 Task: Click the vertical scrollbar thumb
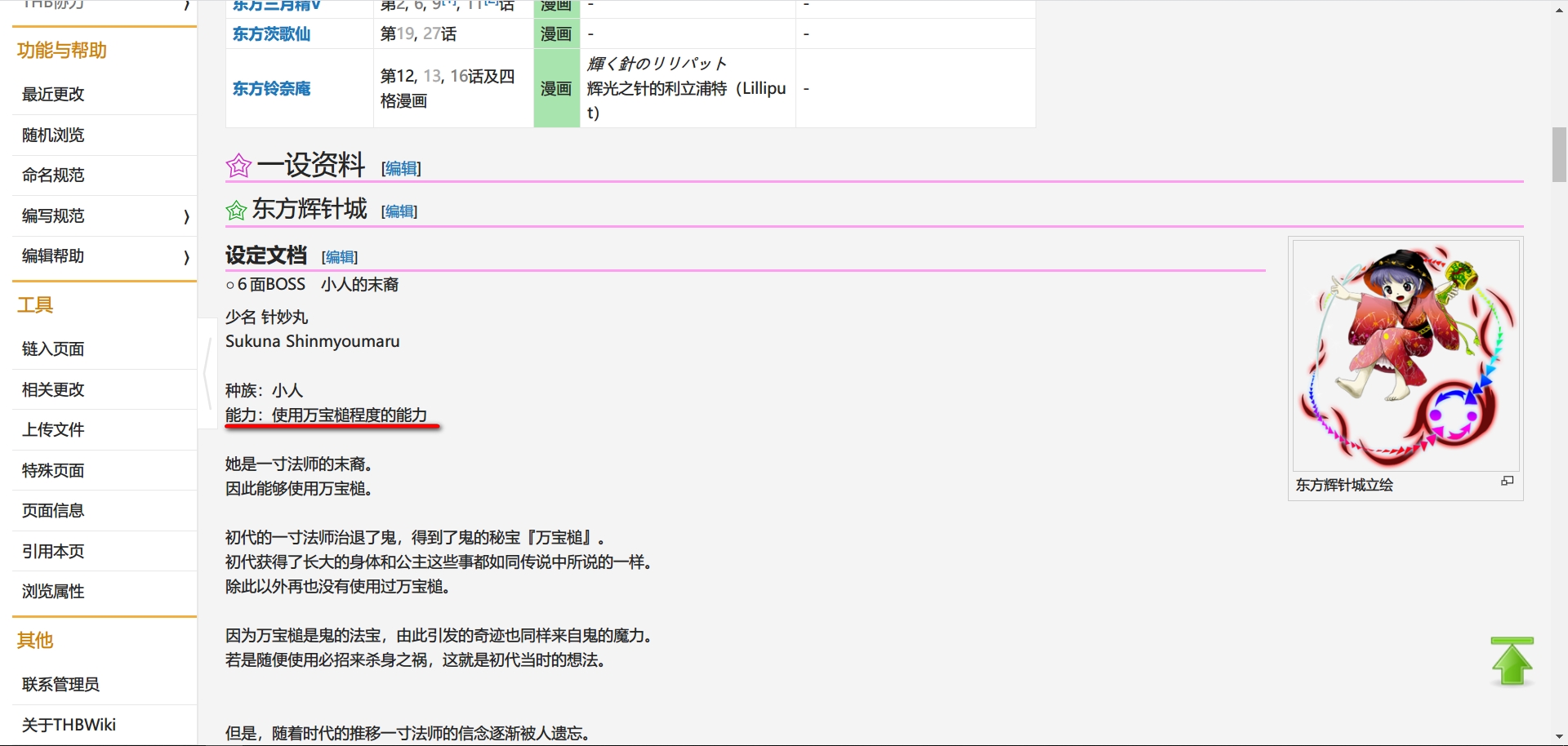click(x=1559, y=154)
